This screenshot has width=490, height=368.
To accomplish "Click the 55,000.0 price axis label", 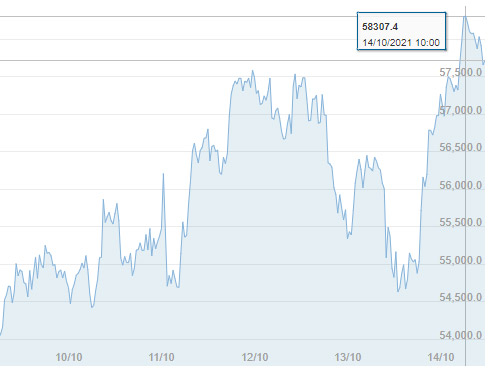I will point(460,260).
